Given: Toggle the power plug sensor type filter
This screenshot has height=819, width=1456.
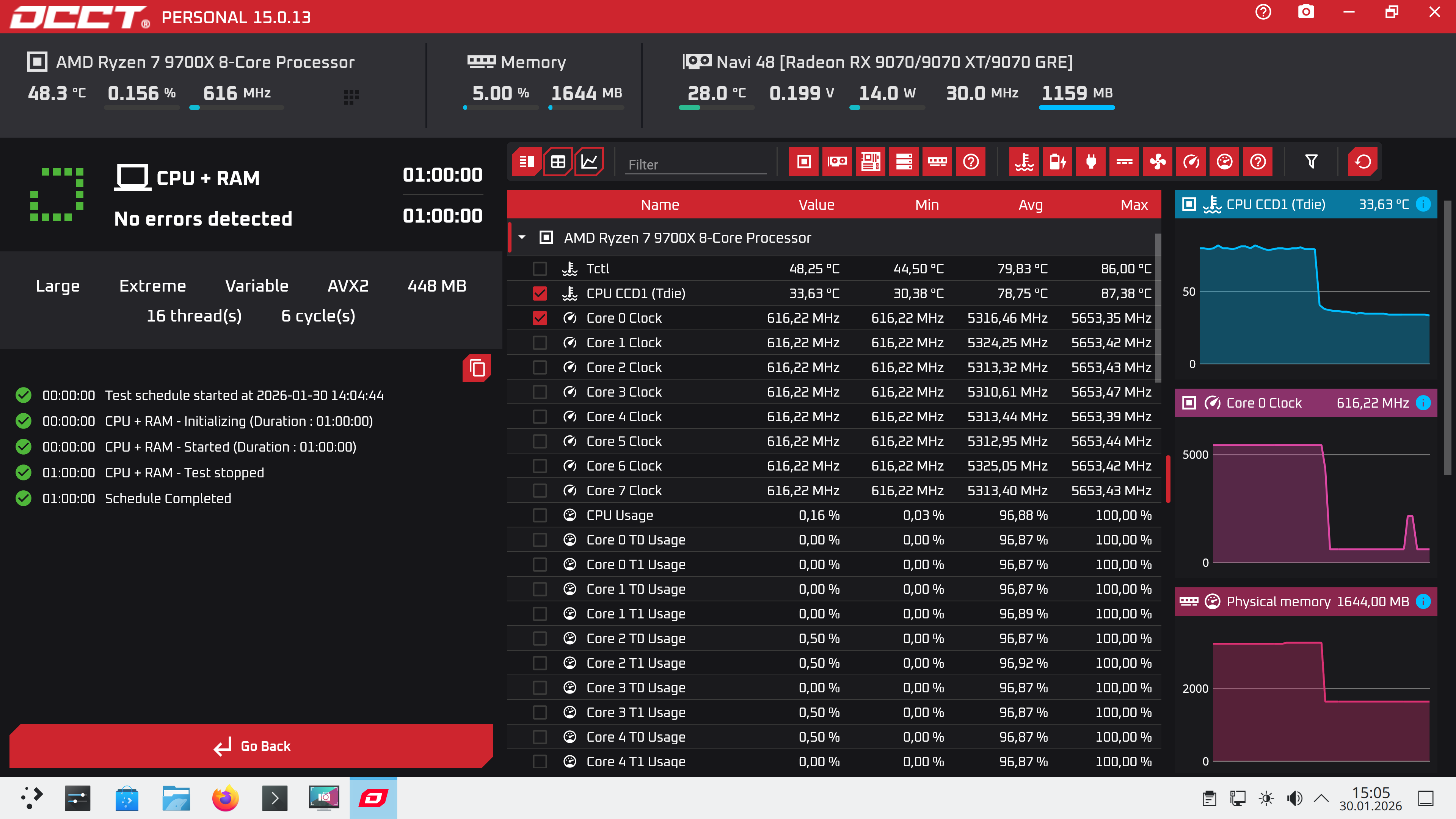Looking at the screenshot, I should coord(1091,162).
